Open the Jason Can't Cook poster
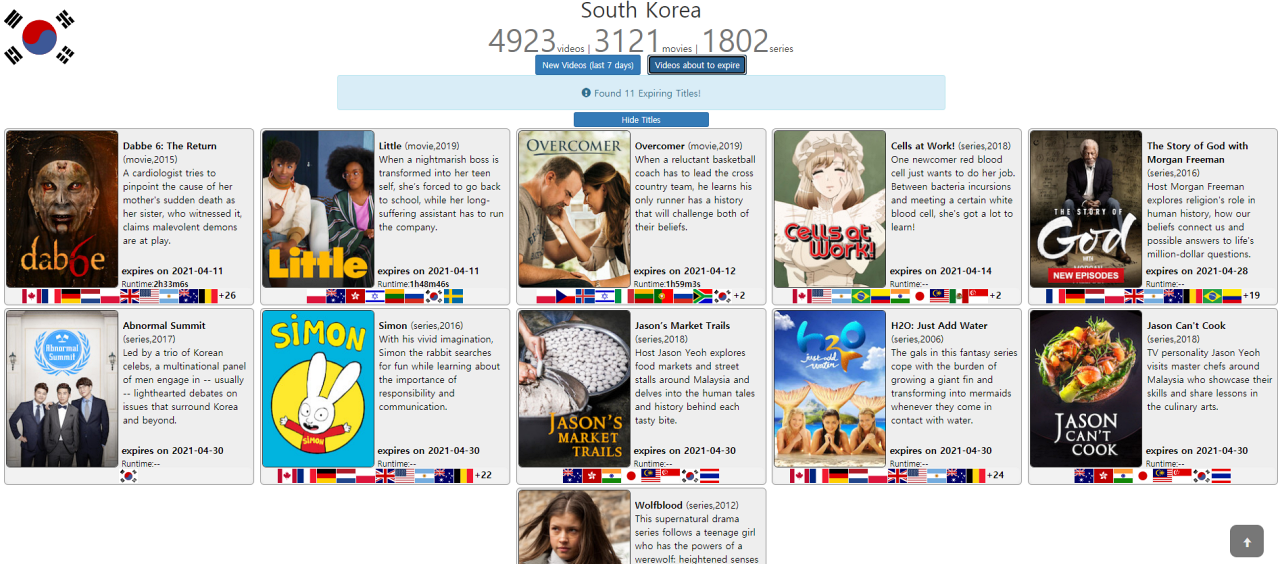Viewport: 1280px width, 564px height. click(1086, 389)
